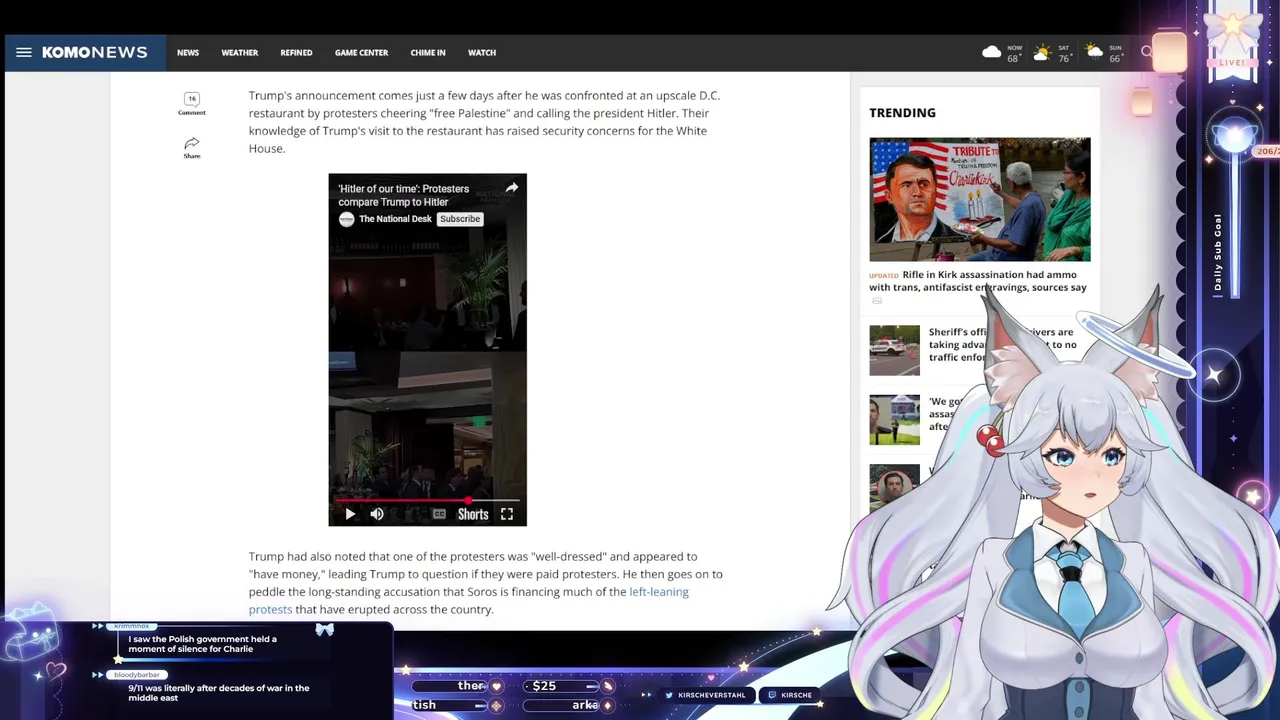Click the article Share arrow icon

pyautogui.click(x=192, y=143)
